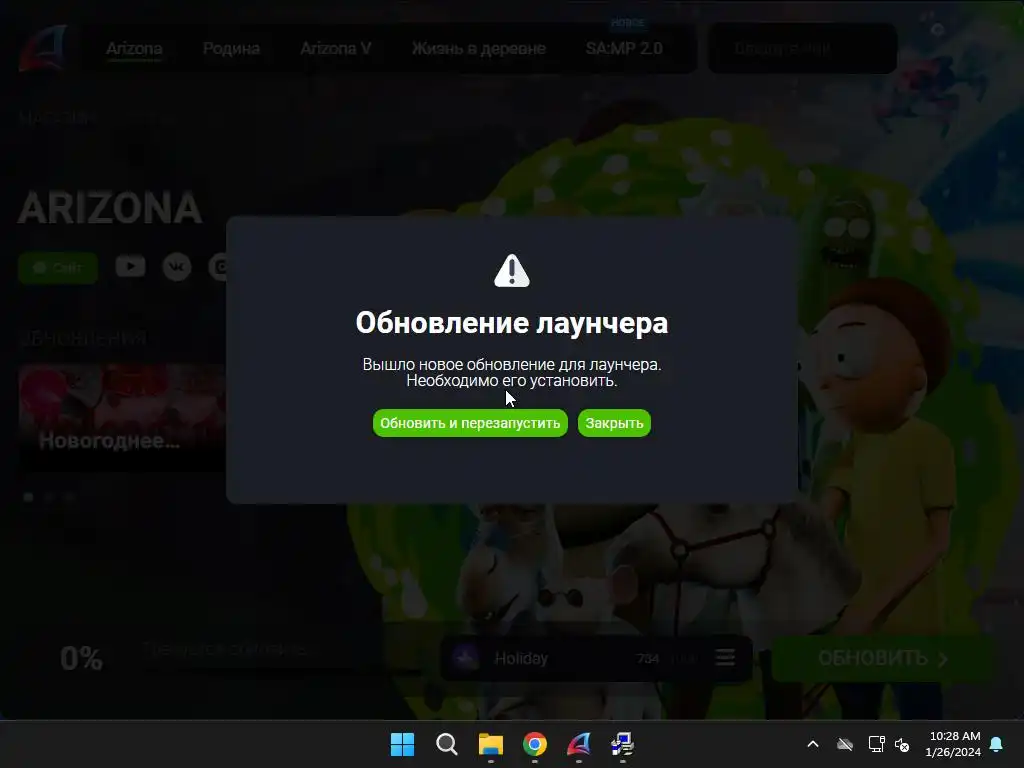
Task: Click the muted volume tray icon
Action: click(902, 744)
